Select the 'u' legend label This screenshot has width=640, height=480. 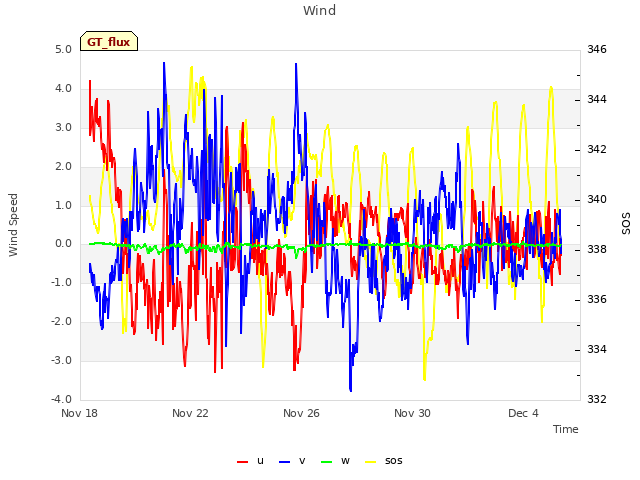coord(260,461)
